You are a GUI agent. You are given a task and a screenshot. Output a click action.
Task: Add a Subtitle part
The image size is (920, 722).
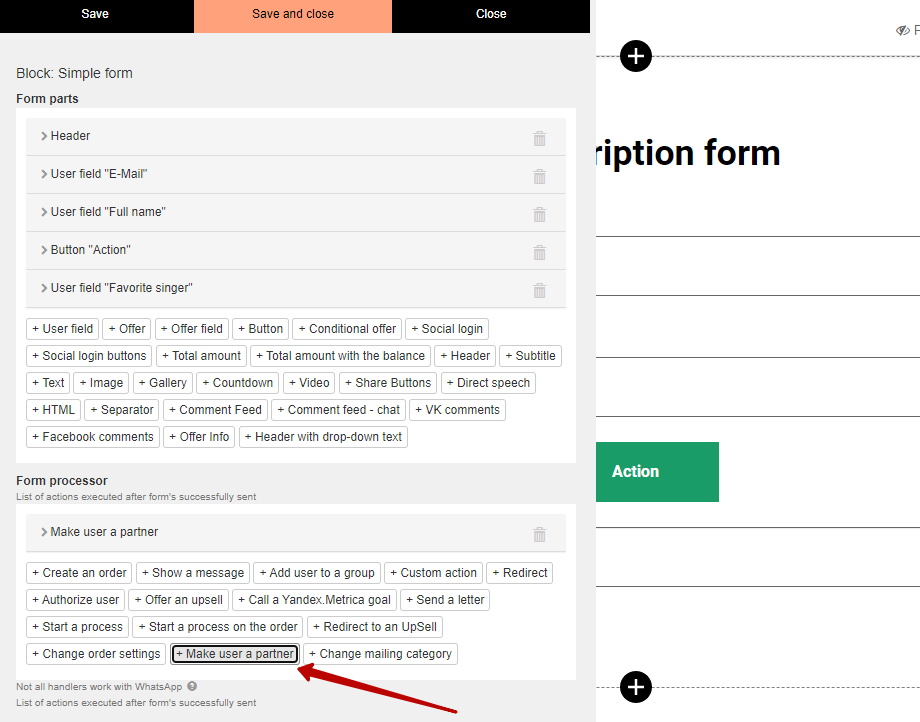pos(530,356)
